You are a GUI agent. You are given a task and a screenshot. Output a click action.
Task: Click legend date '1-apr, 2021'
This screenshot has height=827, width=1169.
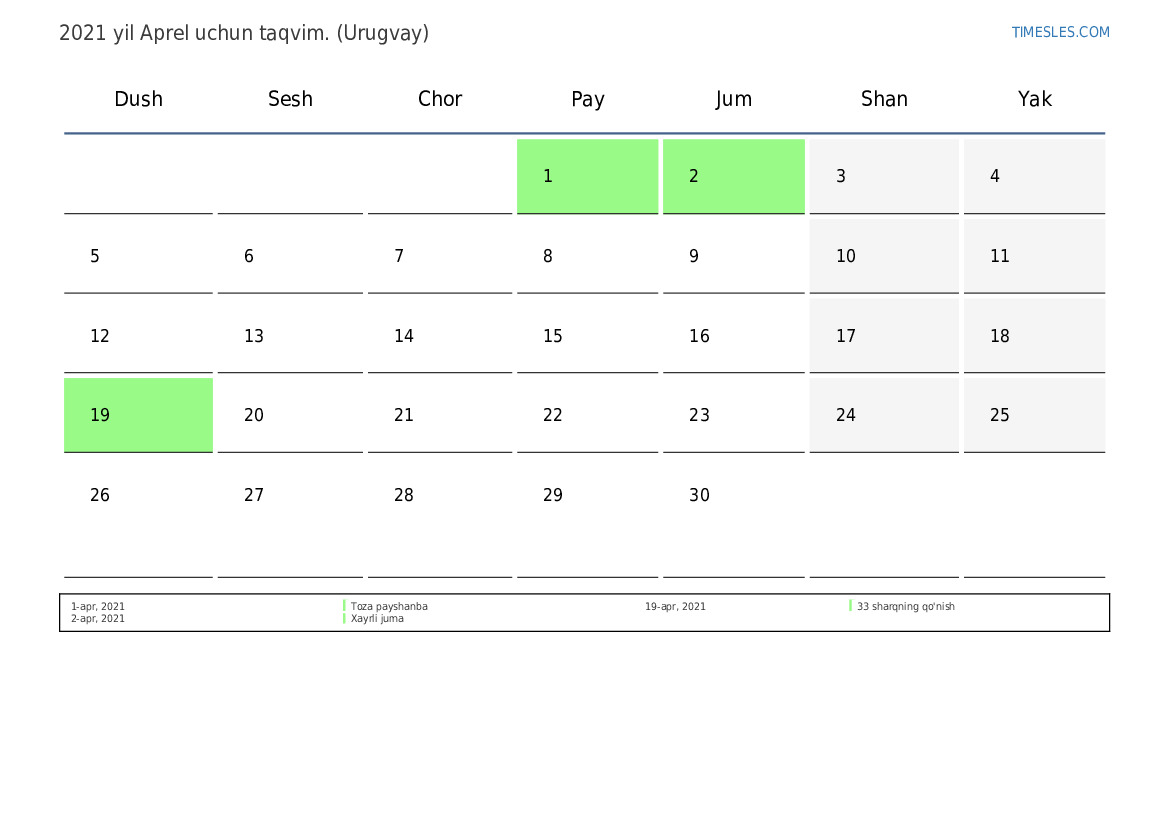(98, 606)
